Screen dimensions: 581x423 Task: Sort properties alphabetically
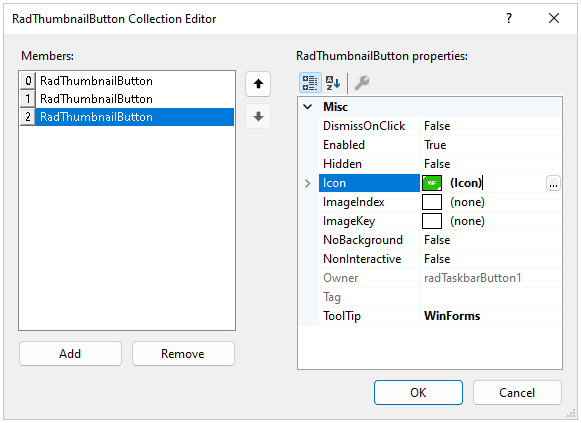tap(333, 83)
